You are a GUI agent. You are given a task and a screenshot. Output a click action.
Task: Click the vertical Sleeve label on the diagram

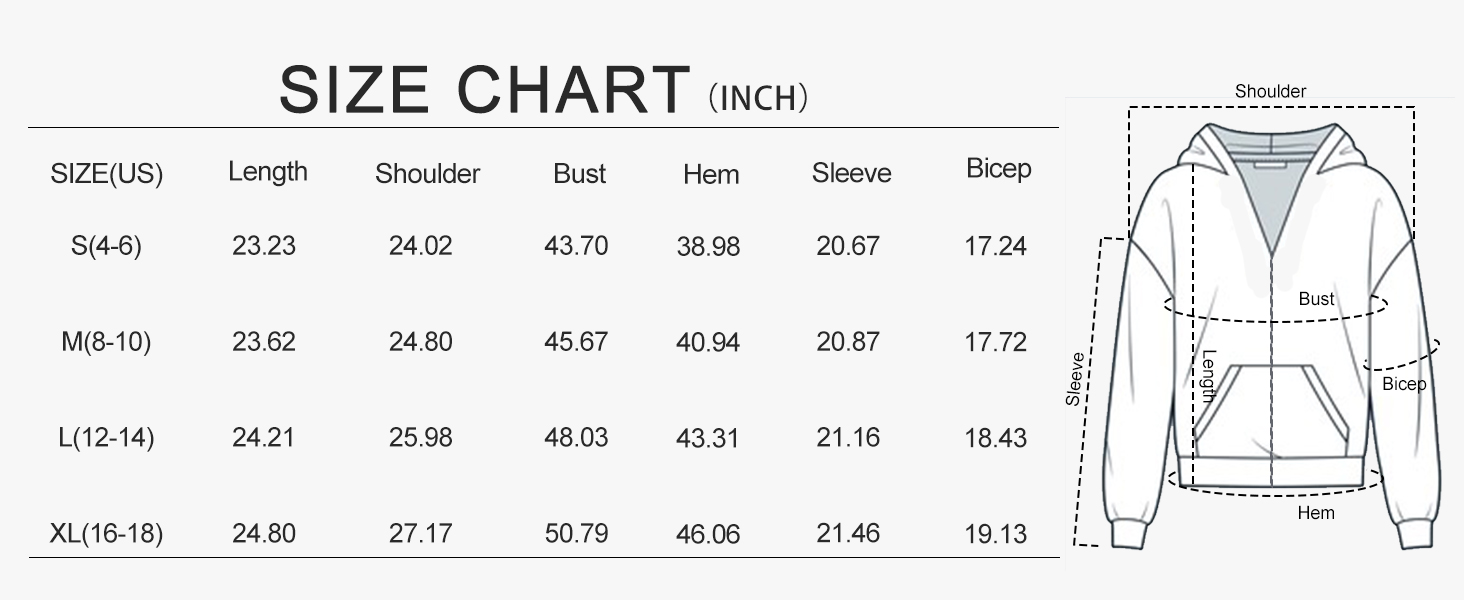pos(1075,379)
